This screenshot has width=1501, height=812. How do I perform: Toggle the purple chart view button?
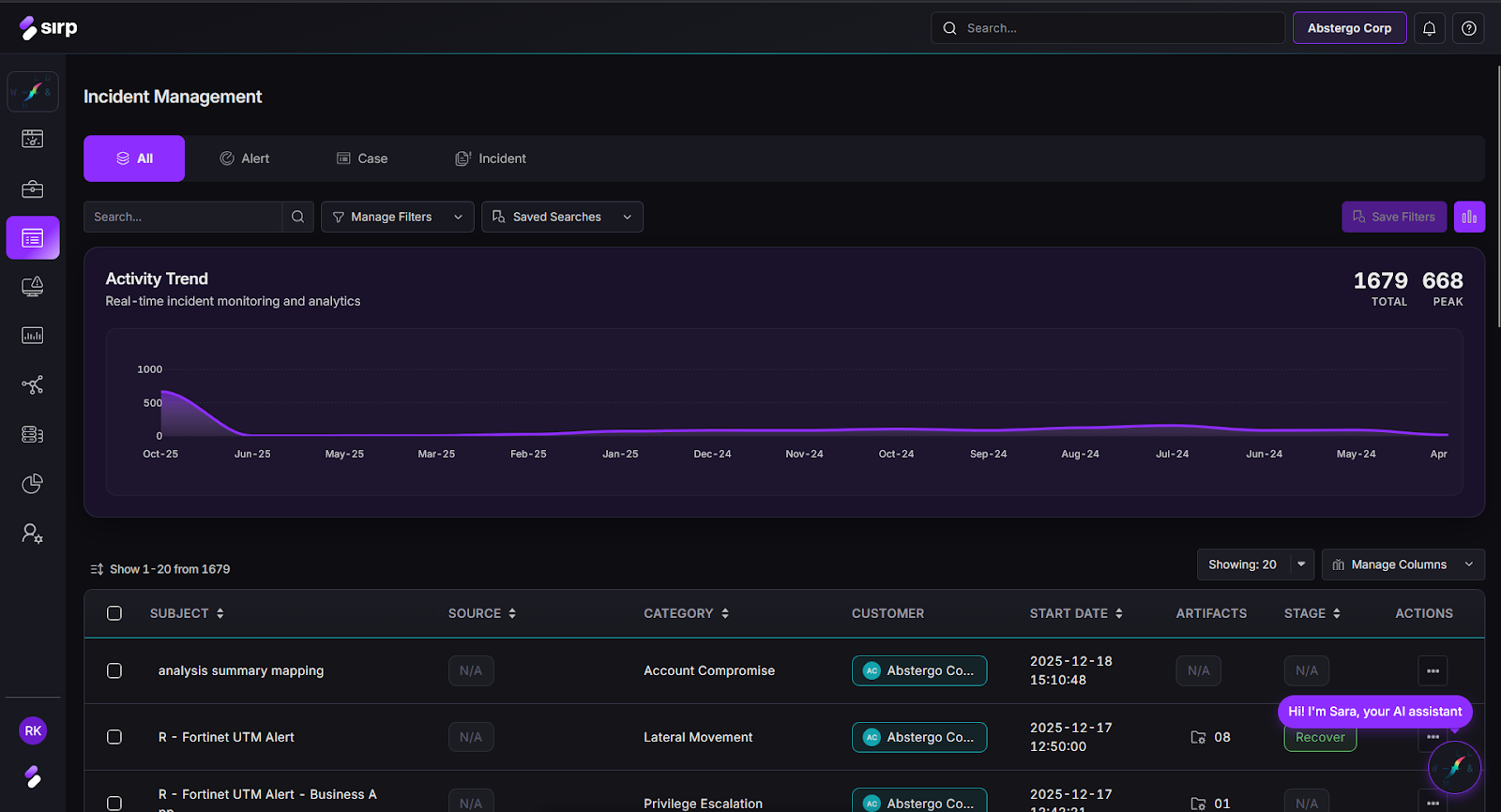pyautogui.click(x=1469, y=217)
